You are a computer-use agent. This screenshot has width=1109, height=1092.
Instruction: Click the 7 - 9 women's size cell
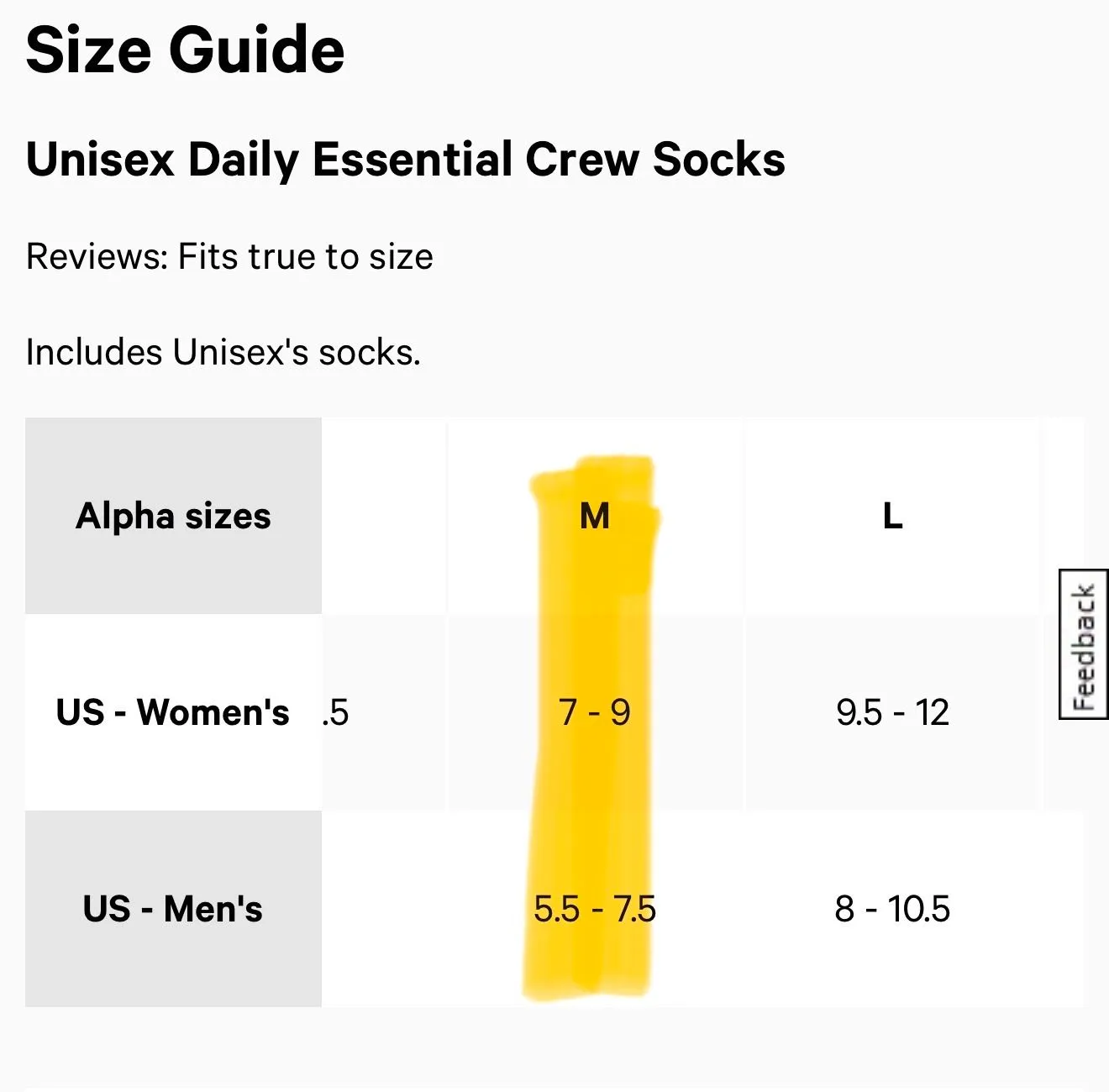(x=595, y=712)
